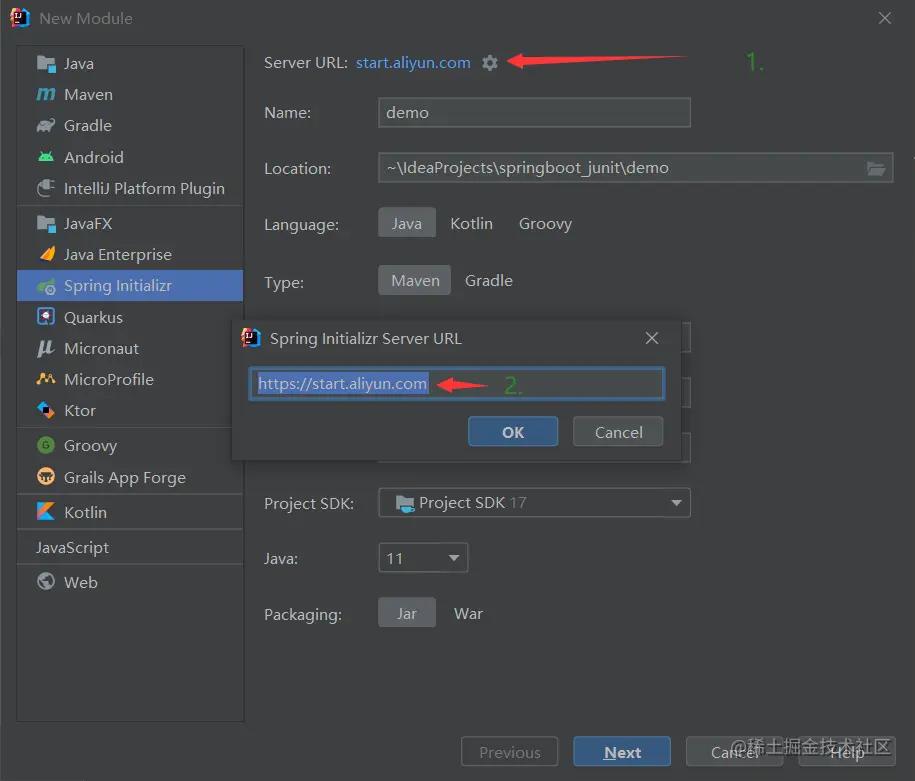Viewport: 915px width, 781px height.
Task: Select Android in module list
Action: (130, 157)
